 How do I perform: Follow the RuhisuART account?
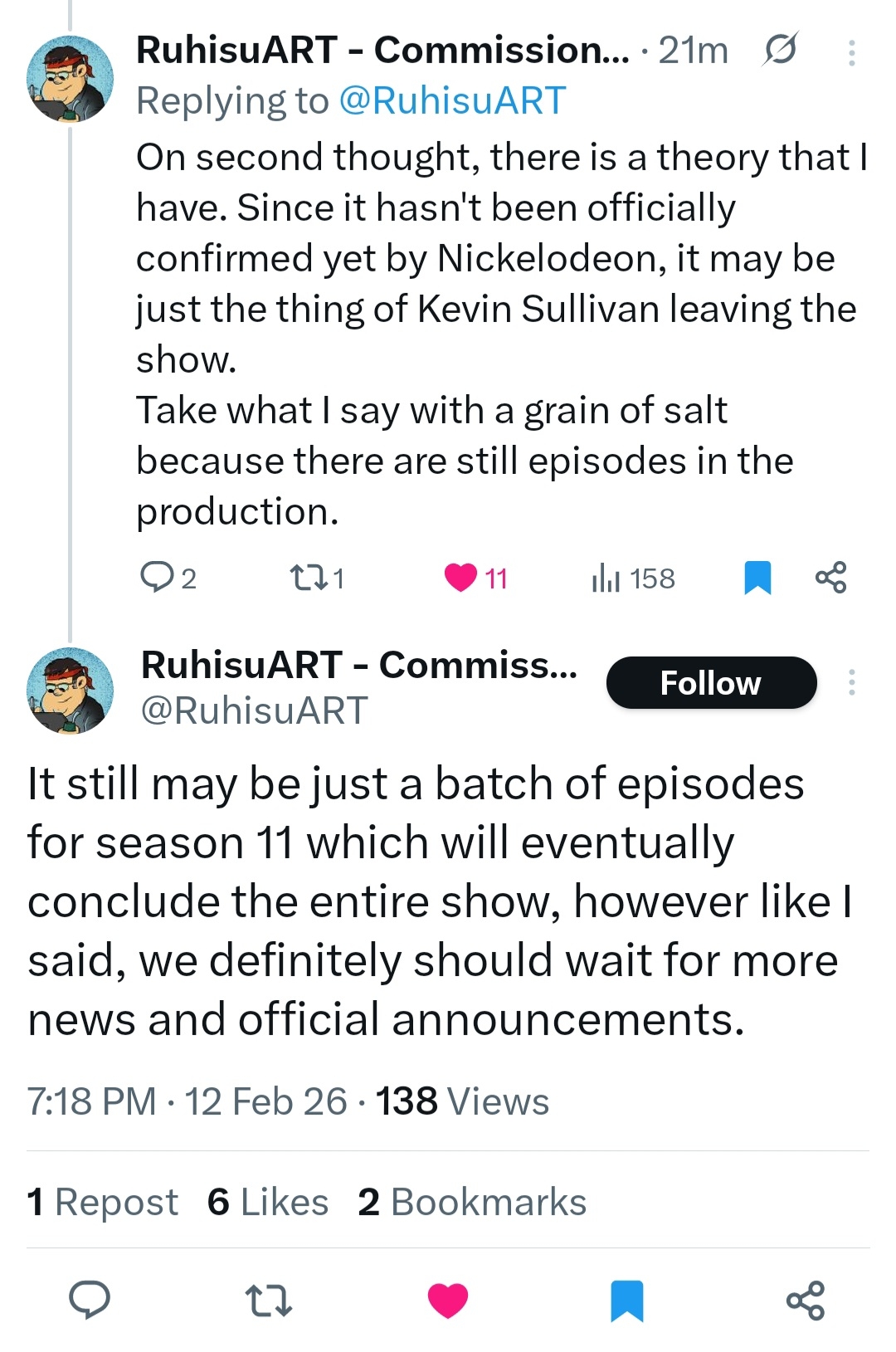tap(711, 683)
